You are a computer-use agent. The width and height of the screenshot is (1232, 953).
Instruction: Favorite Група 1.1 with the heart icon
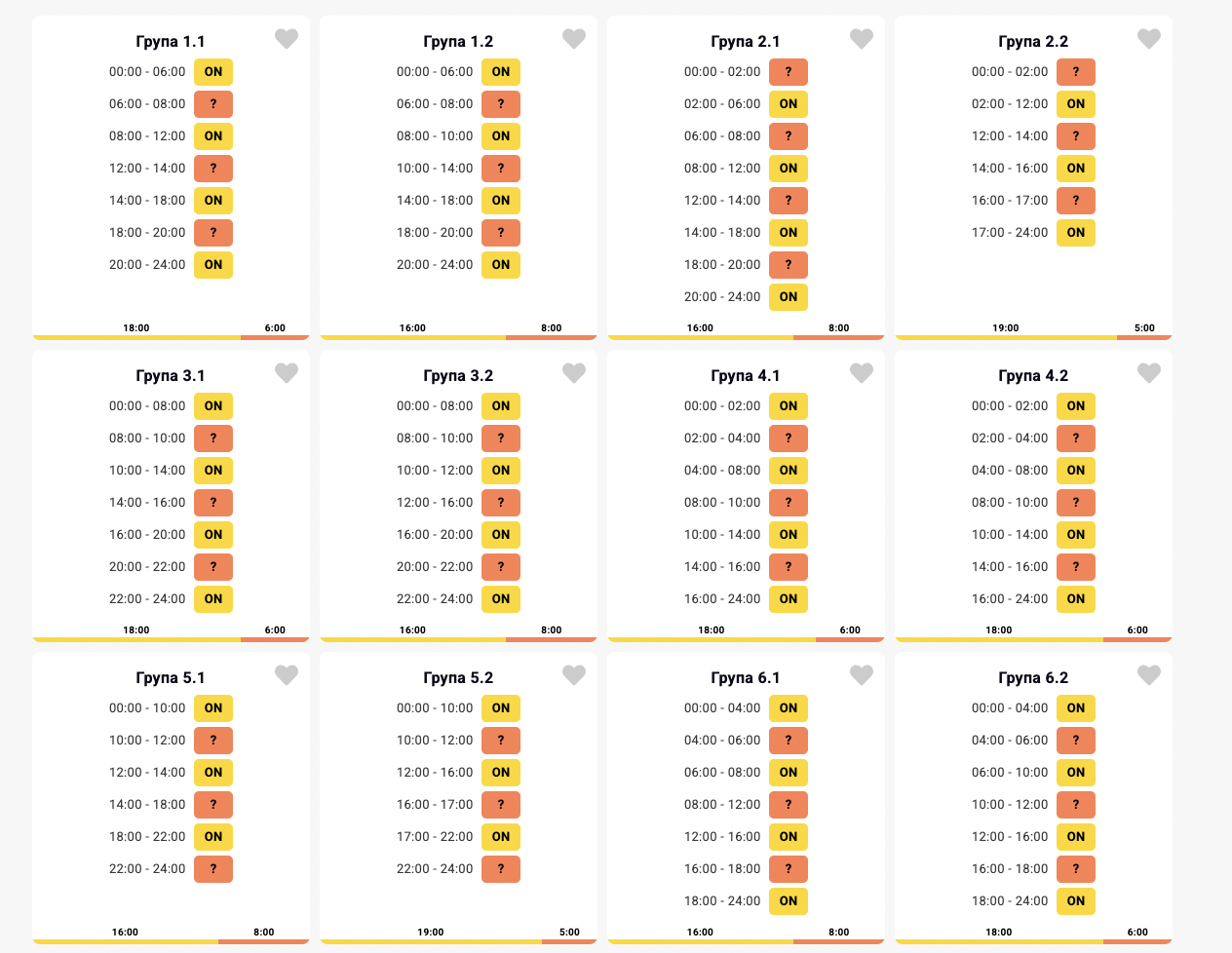coord(286,39)
